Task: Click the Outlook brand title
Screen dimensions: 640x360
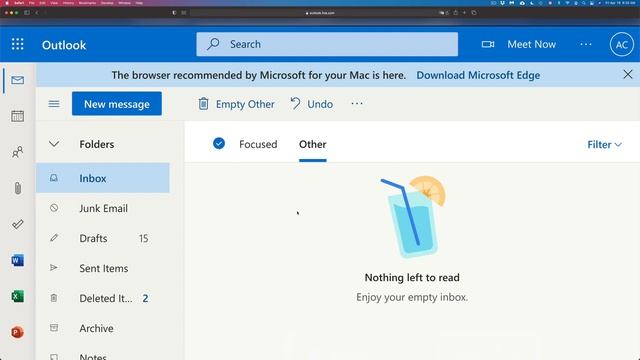Action: [x=64, y=45]
